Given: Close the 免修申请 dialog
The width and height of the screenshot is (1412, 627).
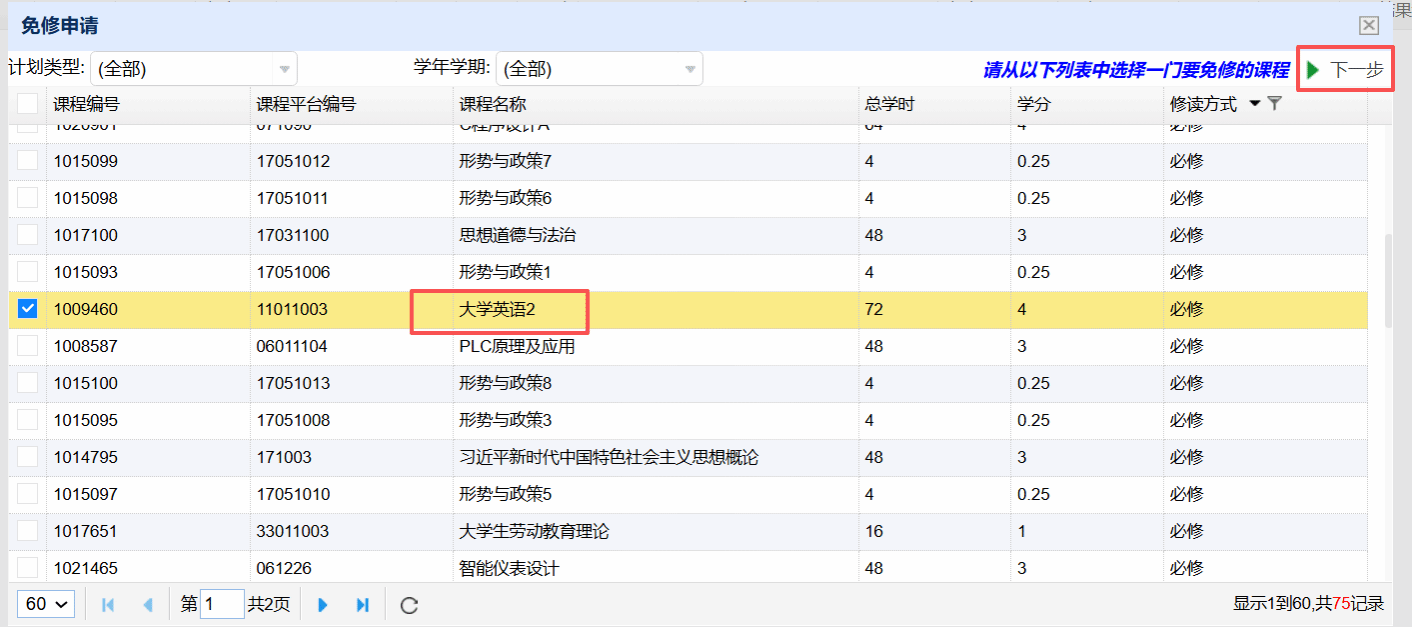Looking at the screenshot, I should [x=1369, y=26].
